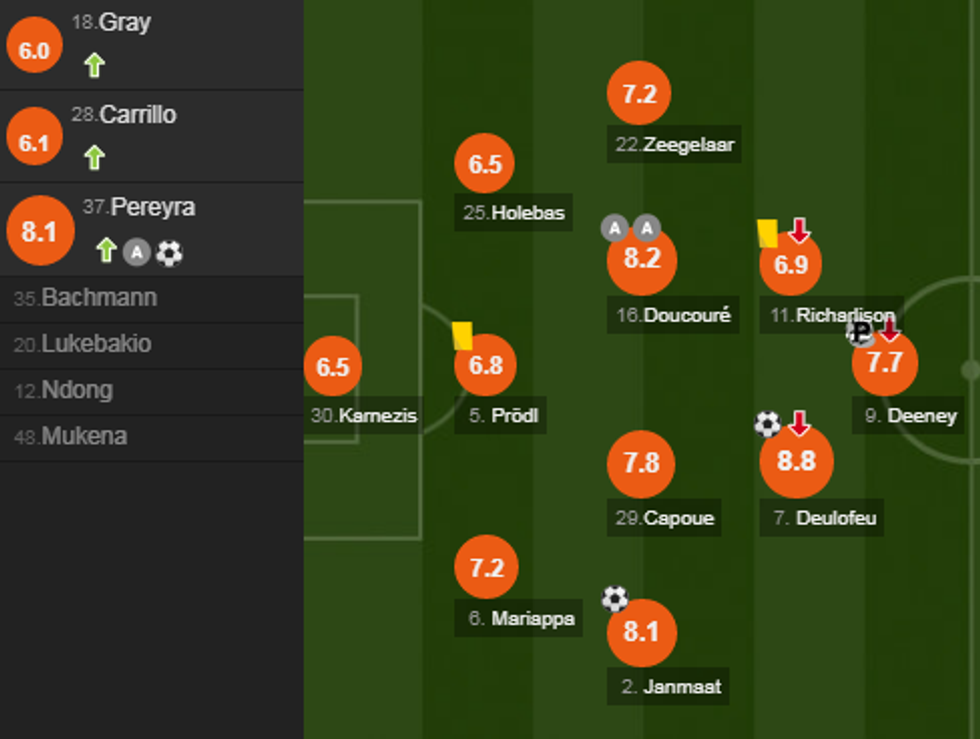Click Carrillo's green substituted-on arrow
Image resolution: width=980 pixels, height=739 pixels.
click(94, 157)
